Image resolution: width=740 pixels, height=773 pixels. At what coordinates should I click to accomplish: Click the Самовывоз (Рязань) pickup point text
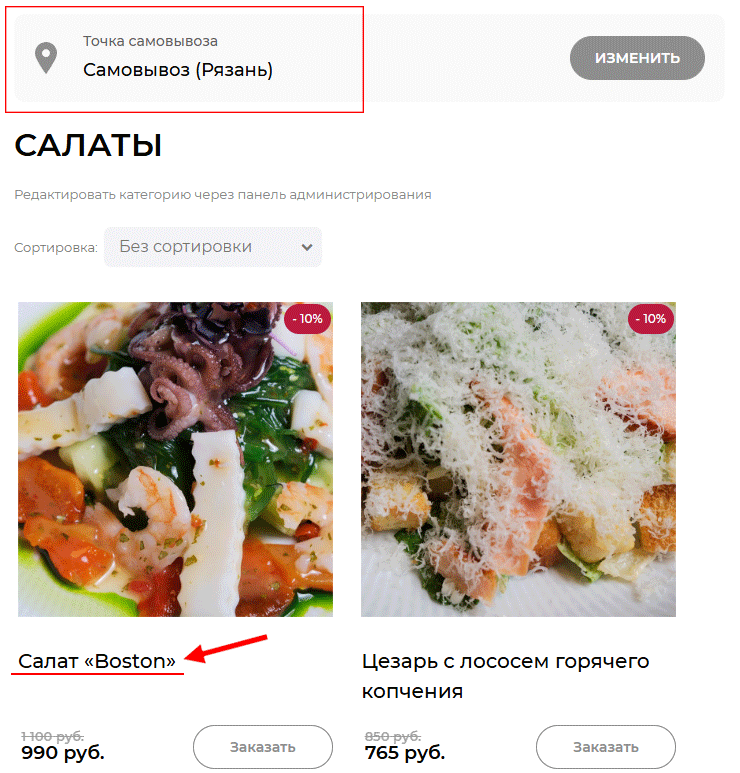[177, 70]
